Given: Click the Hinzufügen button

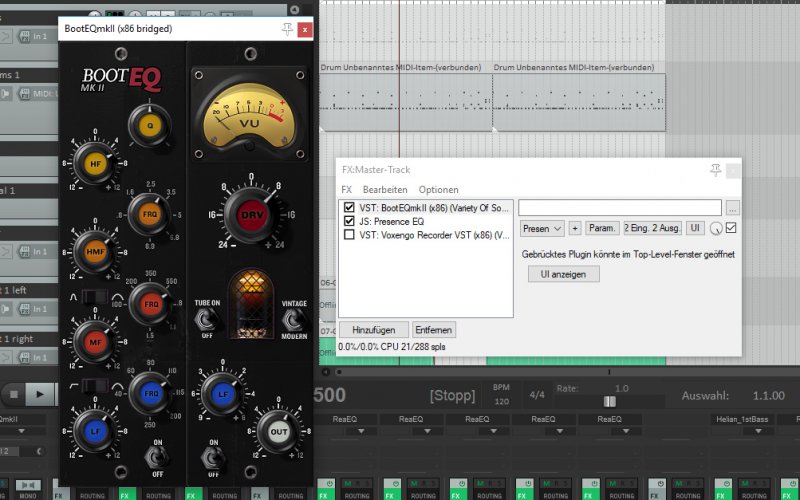Looking at the screenshot, I should 373,330.
